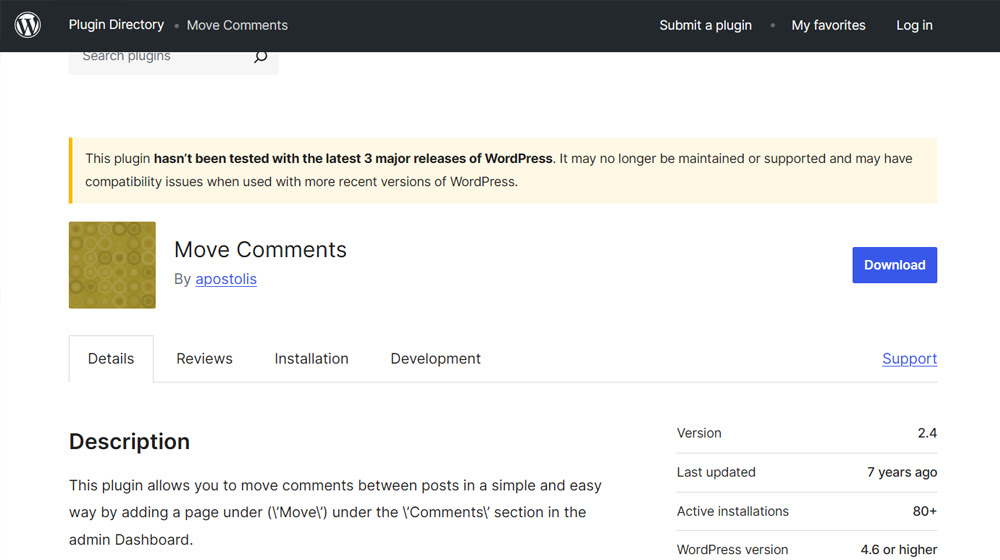Click the 'WordPress version' label
Screen dimensions: 1000x560
732,550
